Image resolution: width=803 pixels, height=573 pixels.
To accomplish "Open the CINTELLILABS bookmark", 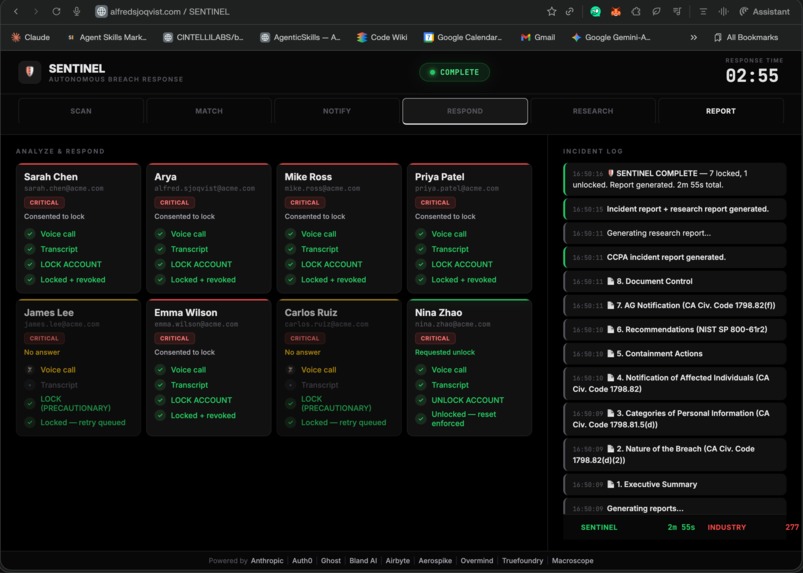I will (x=203, y=37).
